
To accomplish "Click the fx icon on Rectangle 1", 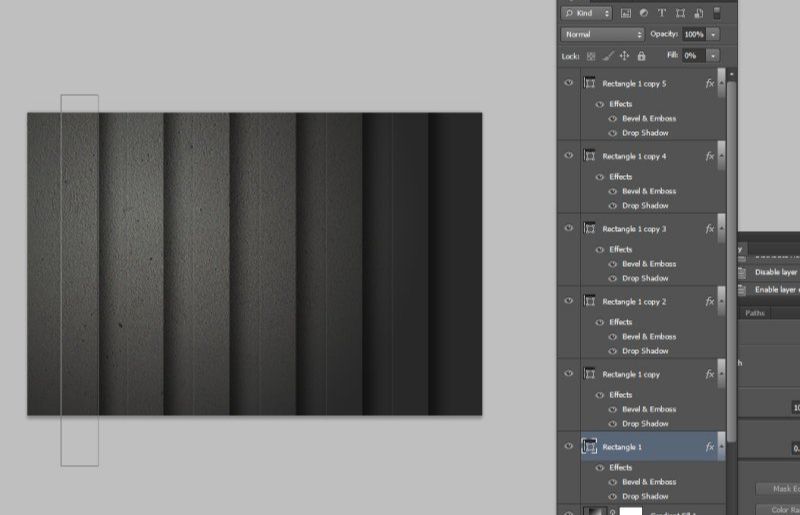I will [x=710, y=447].
